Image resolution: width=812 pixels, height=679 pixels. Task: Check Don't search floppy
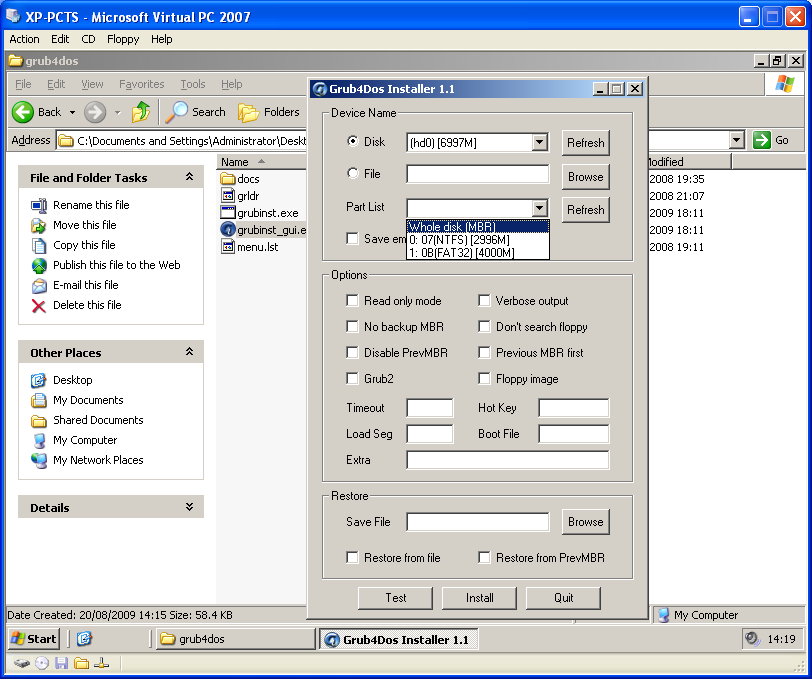coord(484,327)
